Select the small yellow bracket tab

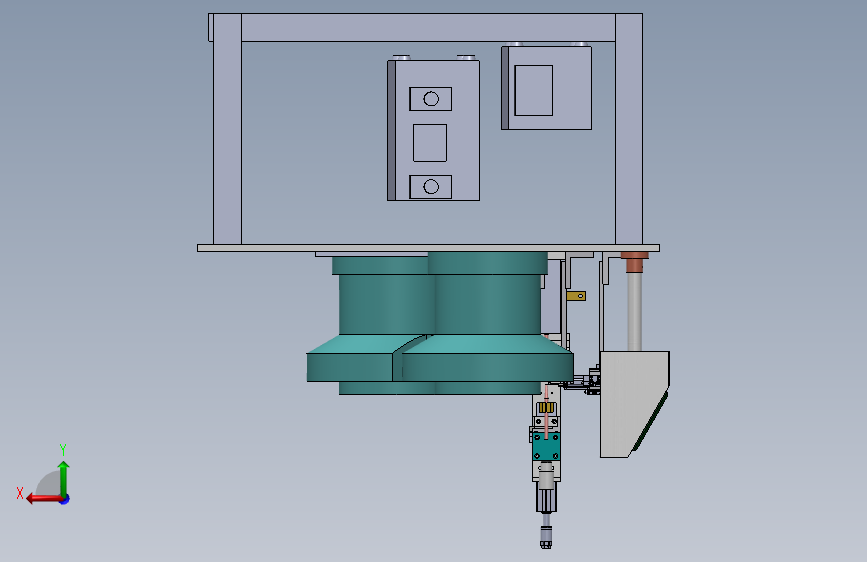point(576,296)
